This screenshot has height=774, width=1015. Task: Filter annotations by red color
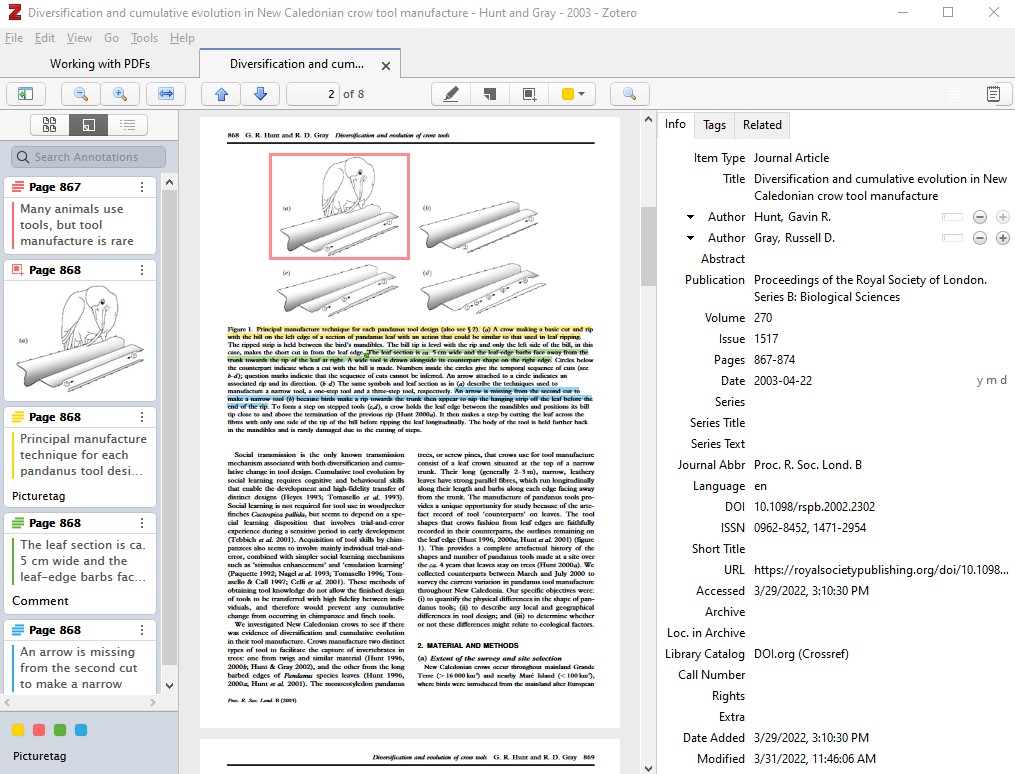tap(39, 730)
